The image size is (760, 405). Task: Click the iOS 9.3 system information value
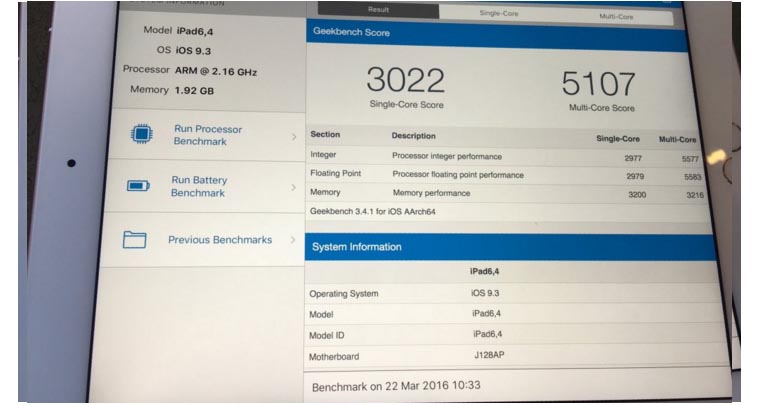(485, 293)
